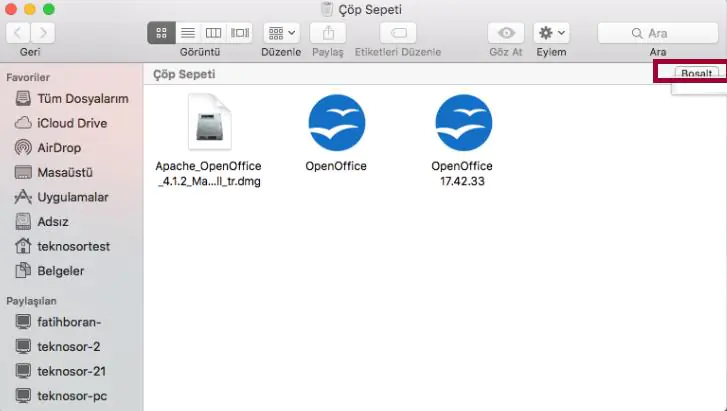The width and height of the screenshot is (727, 411).
Task: Select Tüm Dosyalarım in the sidebar
Action: click(72, 99)
